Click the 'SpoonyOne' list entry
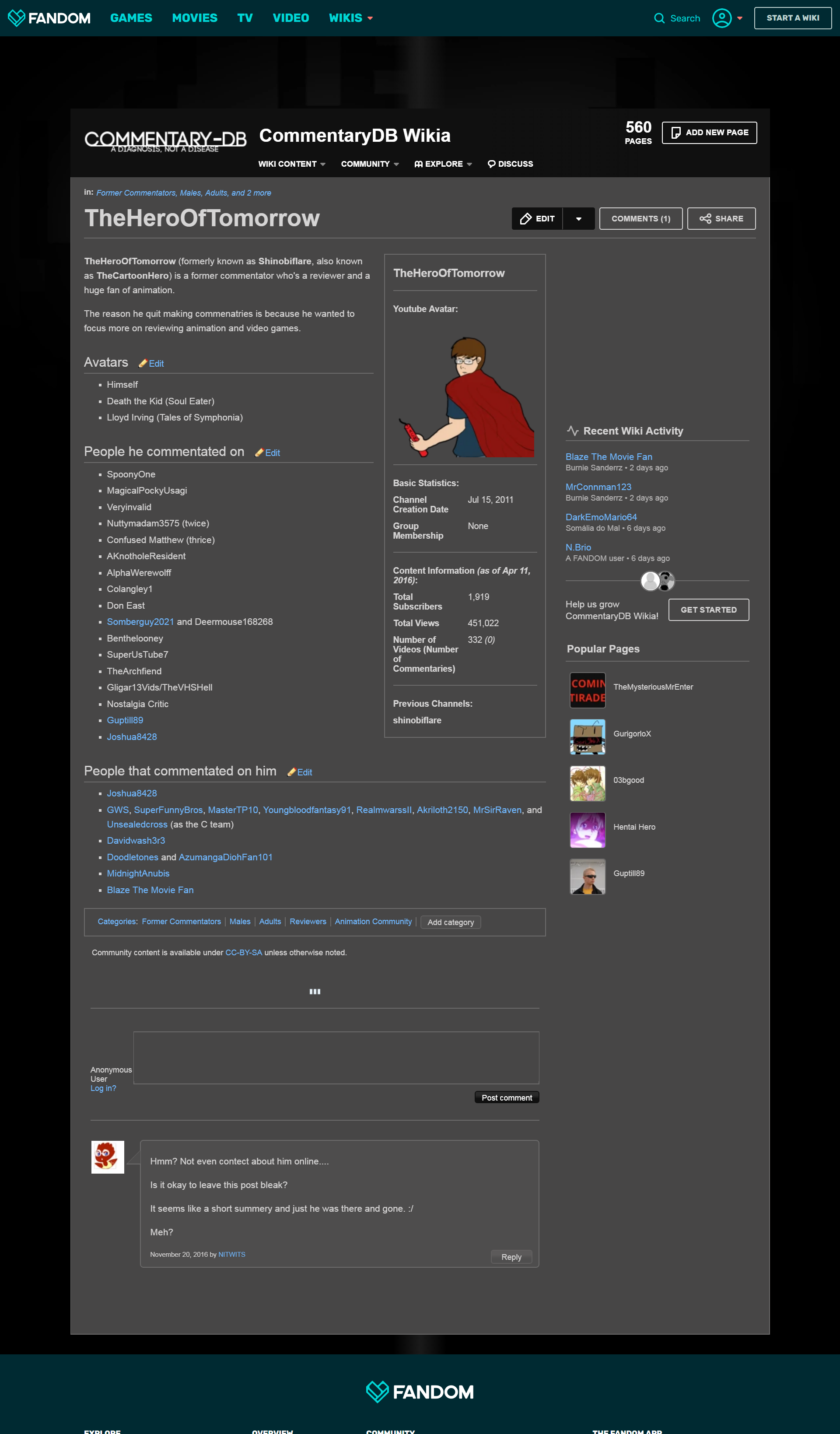840x1434 pixels. pyautogui.click(x=131, y=475)
